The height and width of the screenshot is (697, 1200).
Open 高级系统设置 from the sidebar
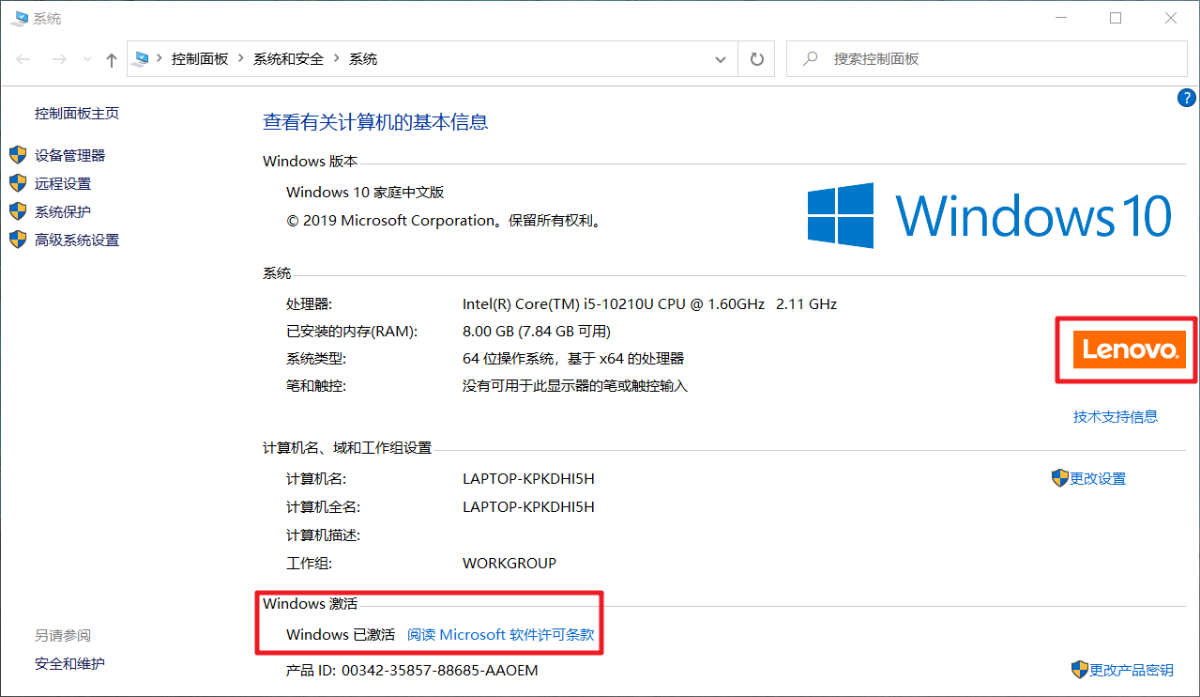pos(77,240)
